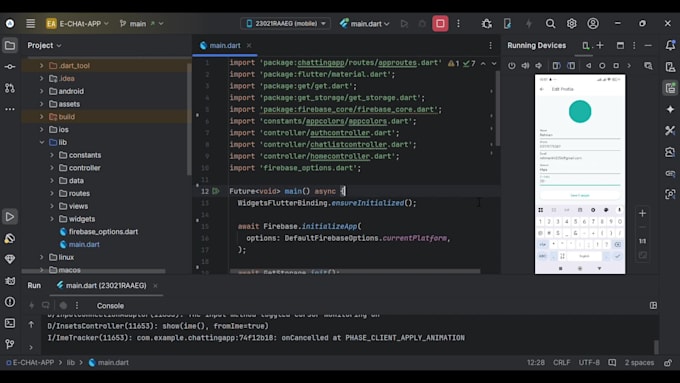Zoom in the device mirror with plus icon
The width and height of the screenshot is (680, 383).
pyautogui.click(x=642, y=213)
